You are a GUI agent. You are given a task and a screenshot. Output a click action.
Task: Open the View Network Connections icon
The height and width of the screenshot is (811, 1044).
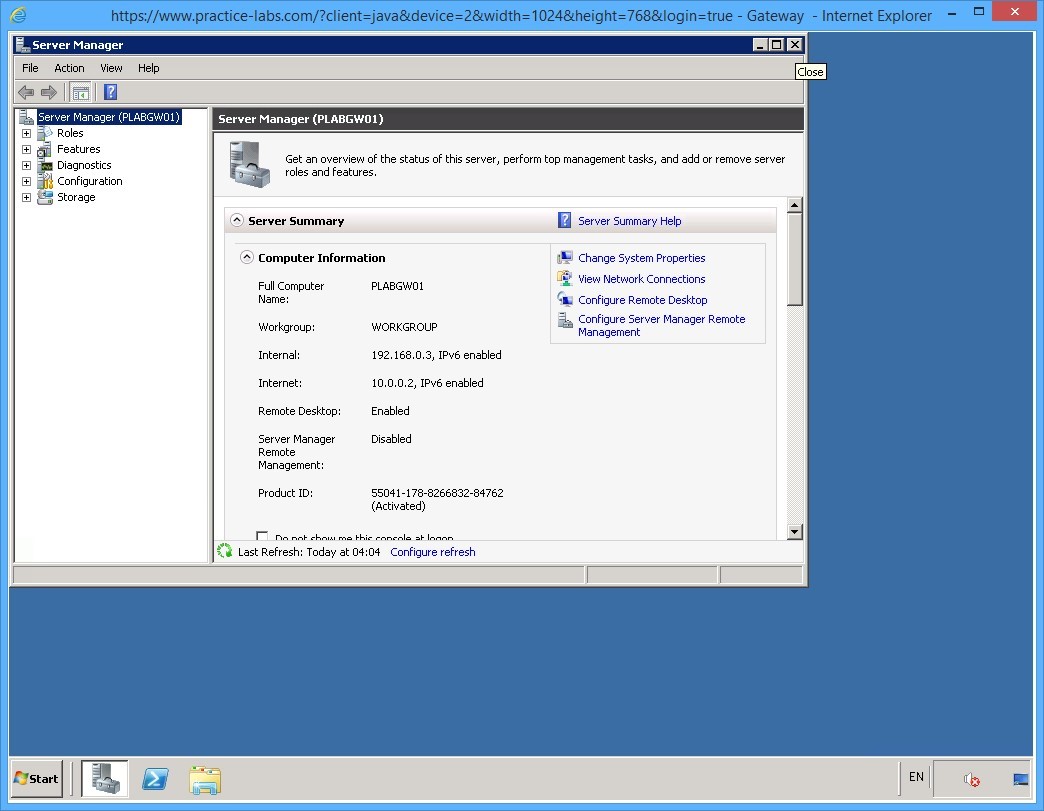(568, 279)
